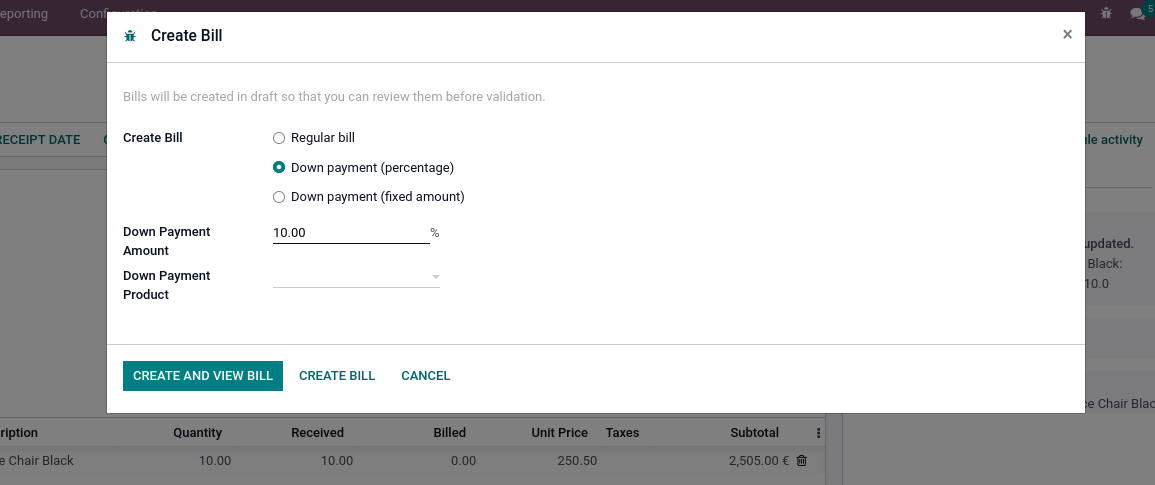
Task: Click the Down Payment Amount field
Action: click(351, 233)
